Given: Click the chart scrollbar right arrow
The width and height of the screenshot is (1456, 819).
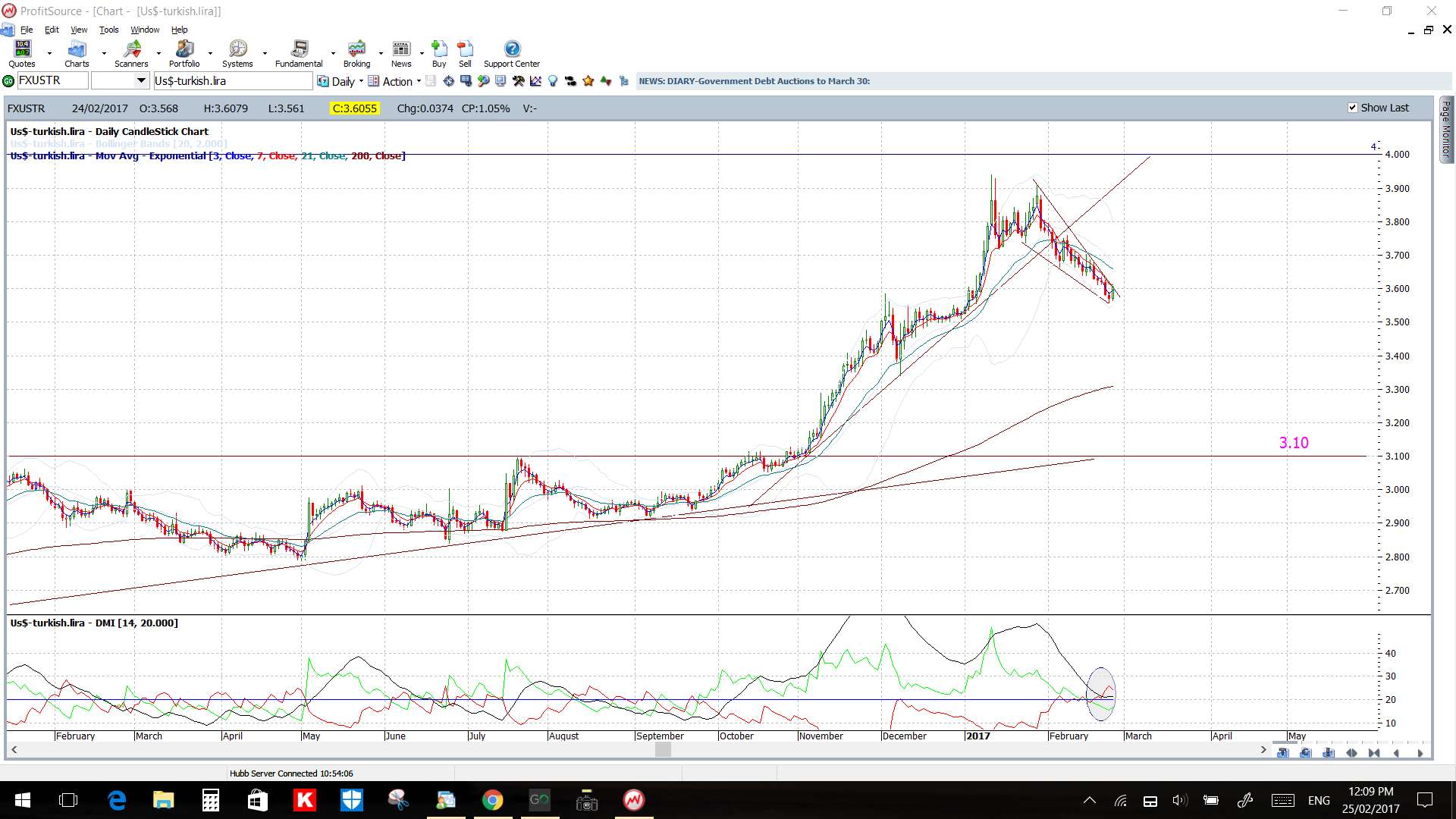Looking at the screenshot, I should [1263, 749].
